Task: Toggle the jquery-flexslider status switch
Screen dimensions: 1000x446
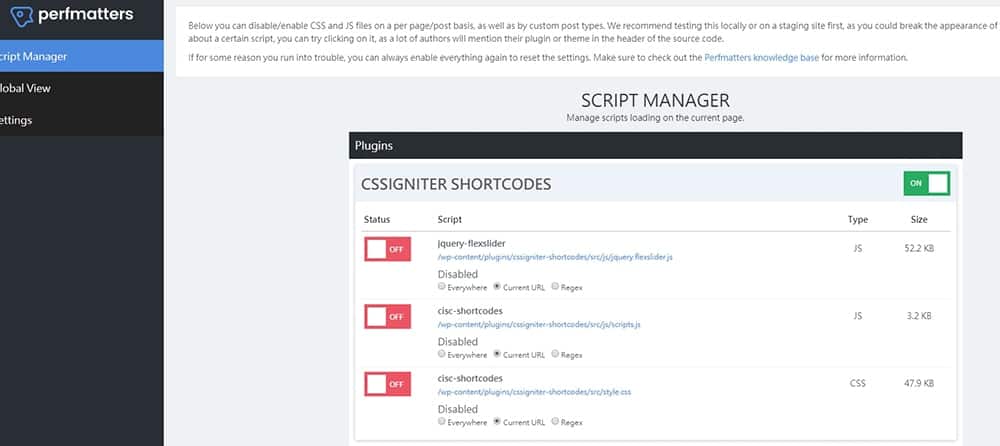Action: (387, 249)
